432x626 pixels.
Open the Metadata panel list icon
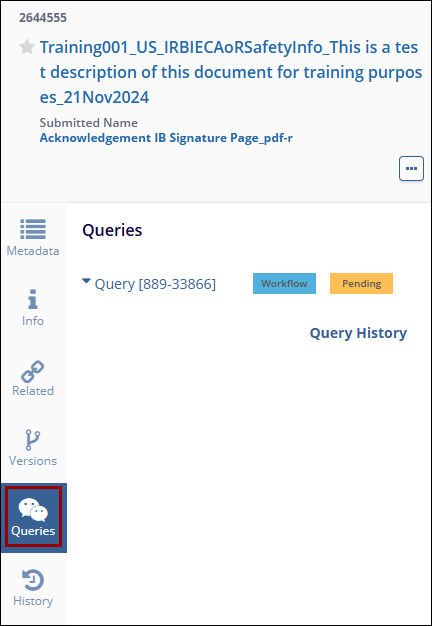coord(33,229)
